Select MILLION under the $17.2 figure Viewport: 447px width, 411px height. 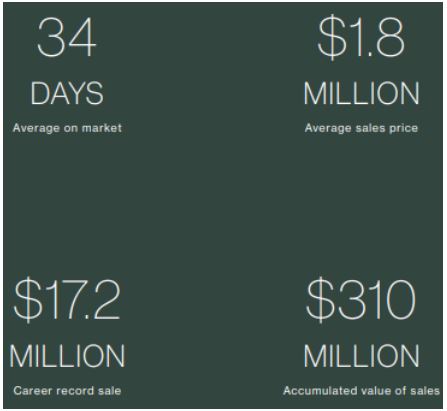pyautogui.click(x=67, y=356)
